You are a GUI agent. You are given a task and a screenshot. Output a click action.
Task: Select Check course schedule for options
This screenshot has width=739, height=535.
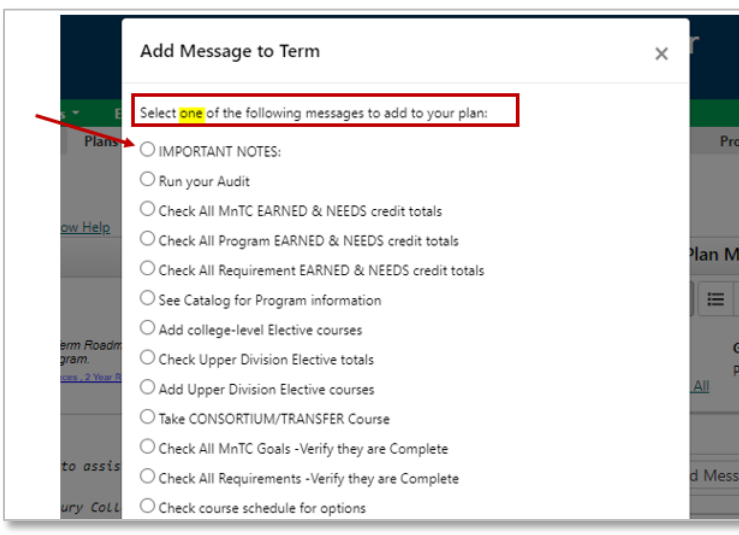click(148, 506)
